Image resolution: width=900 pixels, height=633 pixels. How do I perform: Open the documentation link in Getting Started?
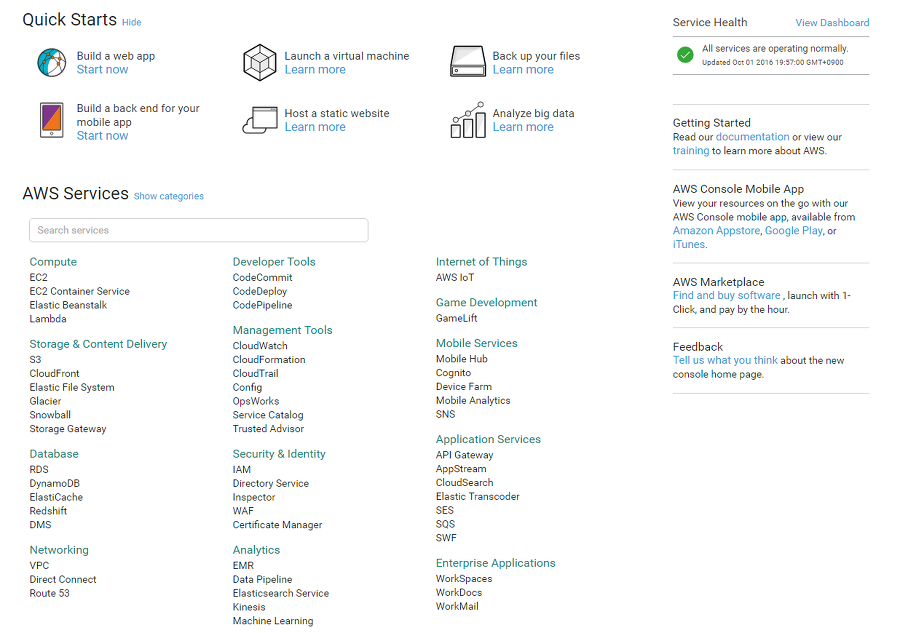point(752,137)
